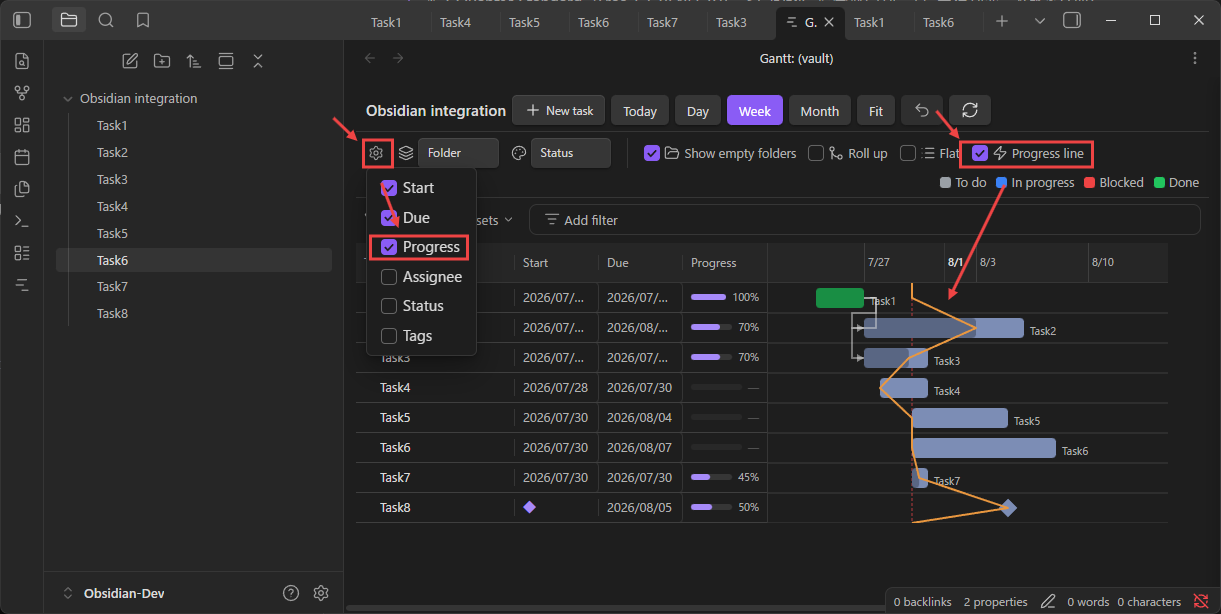Toggle Show empty folders checkbox
The height and width of the screenshot is (614, 1221).
(652, 153)
